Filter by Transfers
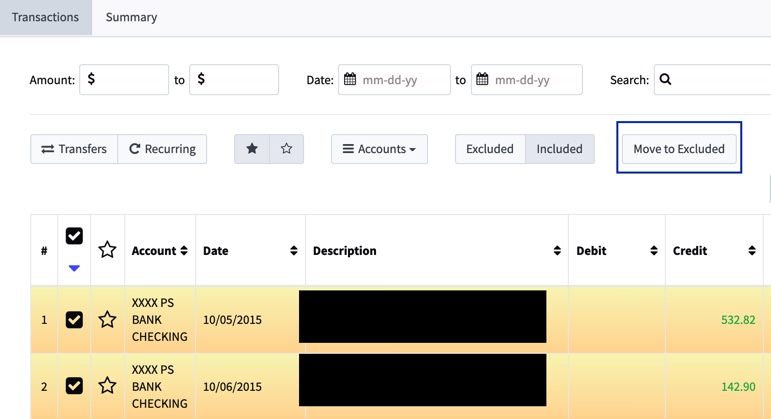The image size is (771, 419). click(x=74, y=149)
